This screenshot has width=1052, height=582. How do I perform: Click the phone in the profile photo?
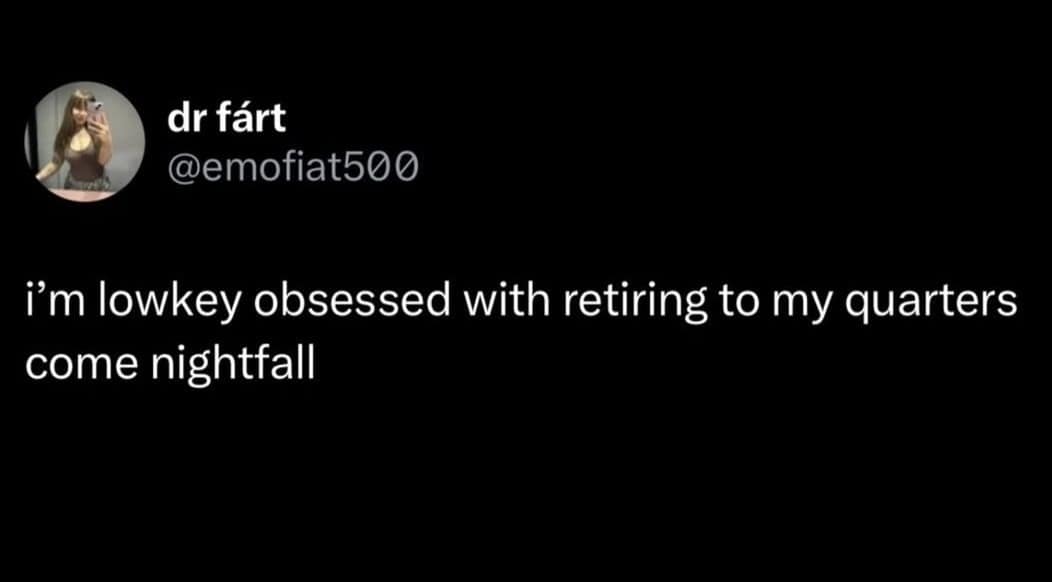point(96,109)
